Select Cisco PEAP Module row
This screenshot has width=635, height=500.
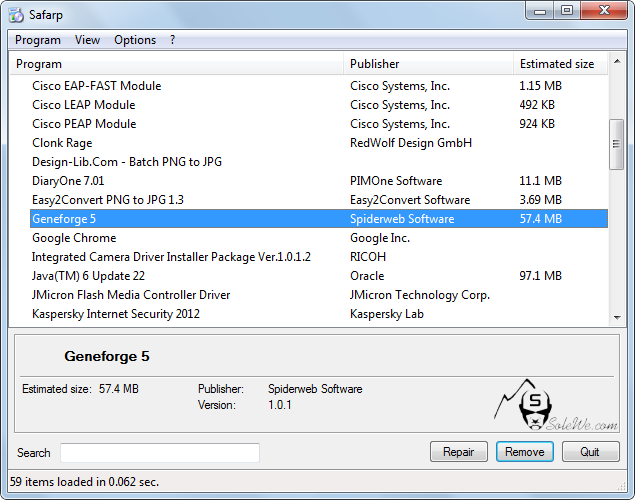click(x=319, y=124)
